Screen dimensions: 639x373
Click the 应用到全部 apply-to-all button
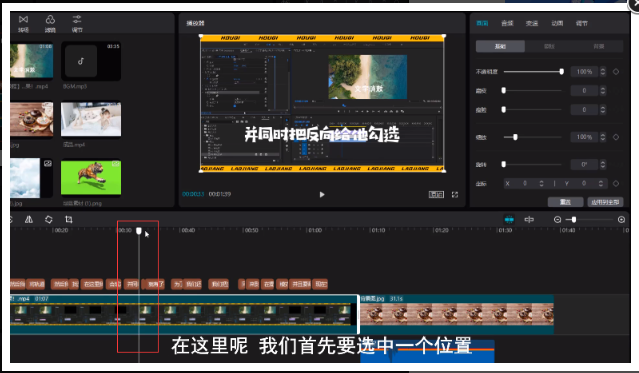tap(605, 202)
